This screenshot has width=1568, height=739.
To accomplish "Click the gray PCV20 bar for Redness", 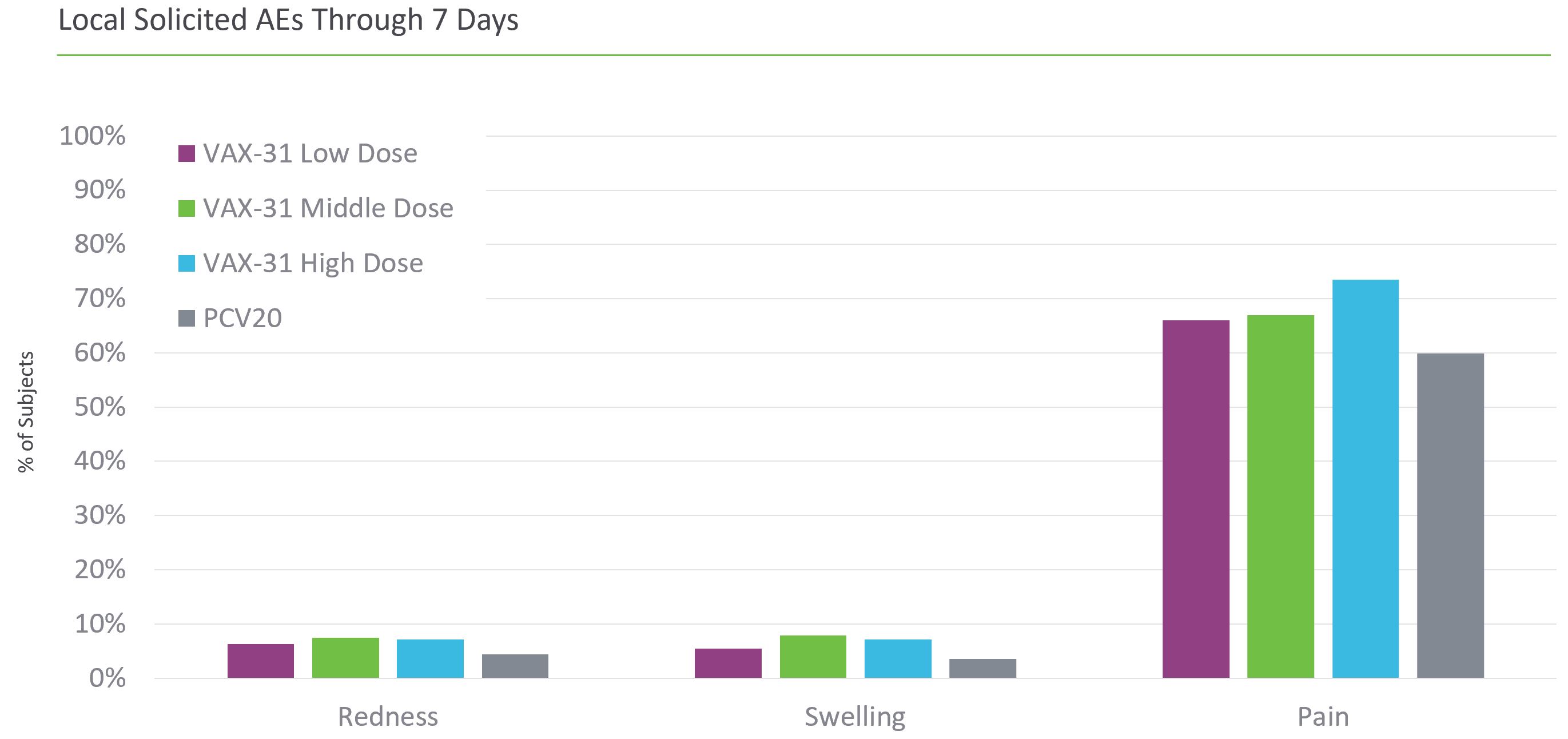I will click(515, 666).
